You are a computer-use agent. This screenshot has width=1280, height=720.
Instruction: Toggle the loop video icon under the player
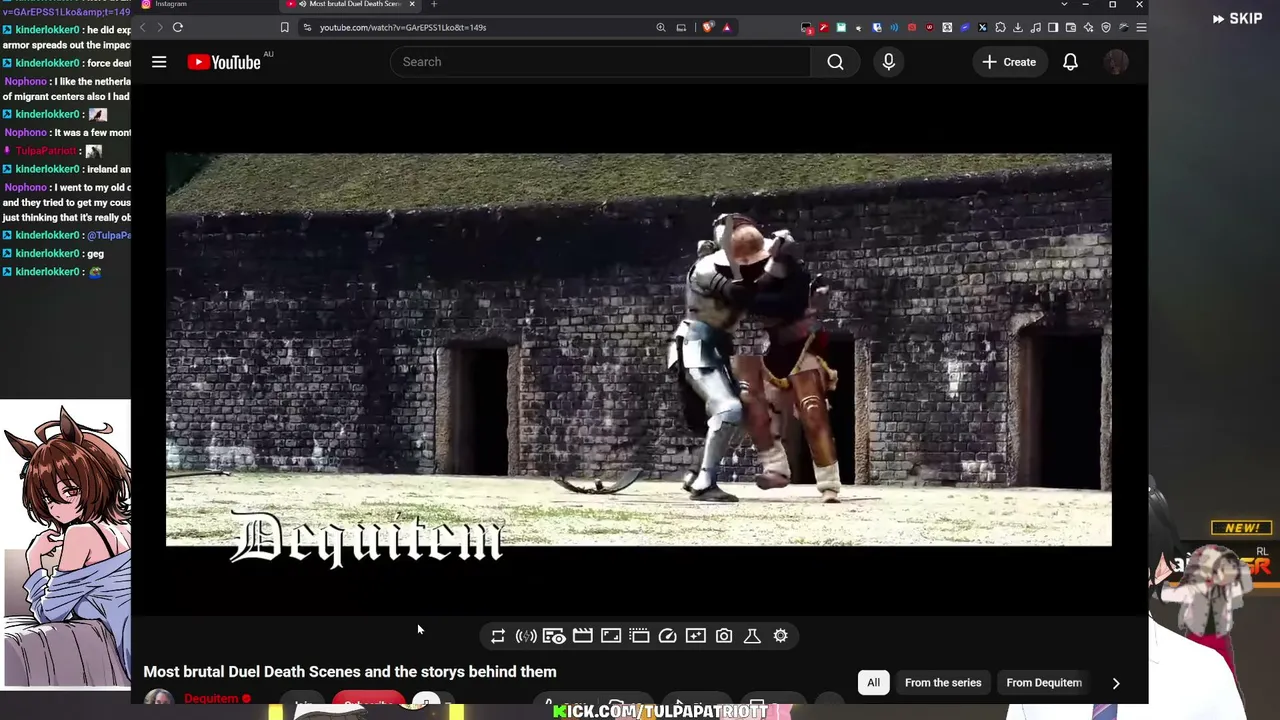[498, 636]
